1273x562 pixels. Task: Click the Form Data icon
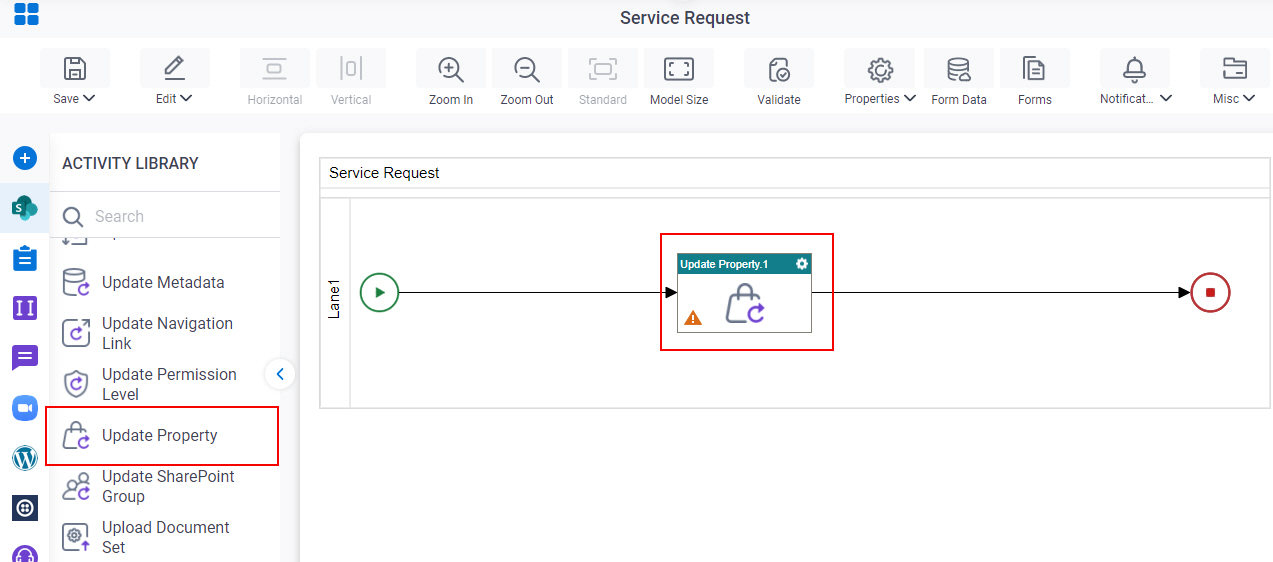[x=959, y=69]
